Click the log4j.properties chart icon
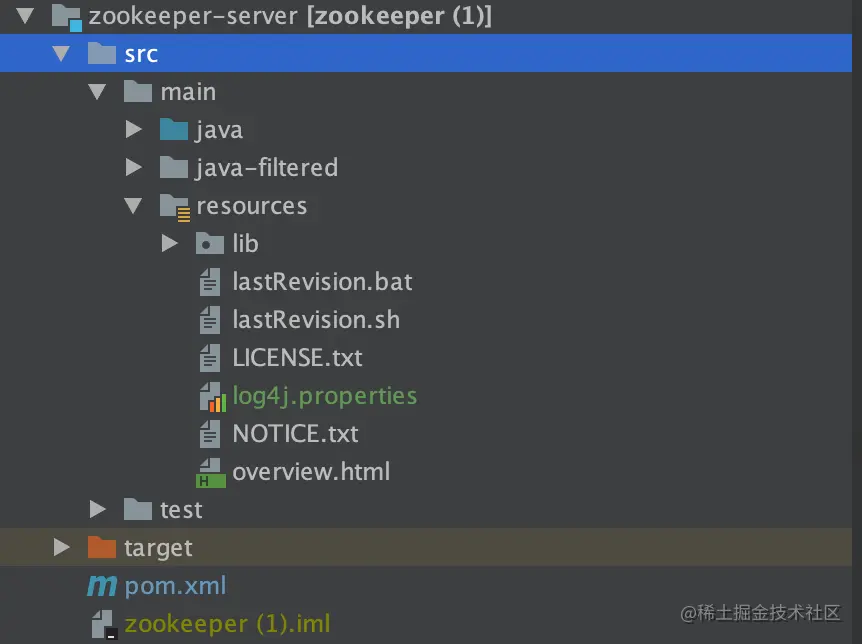The image size is (862, 644). (212, 397)
